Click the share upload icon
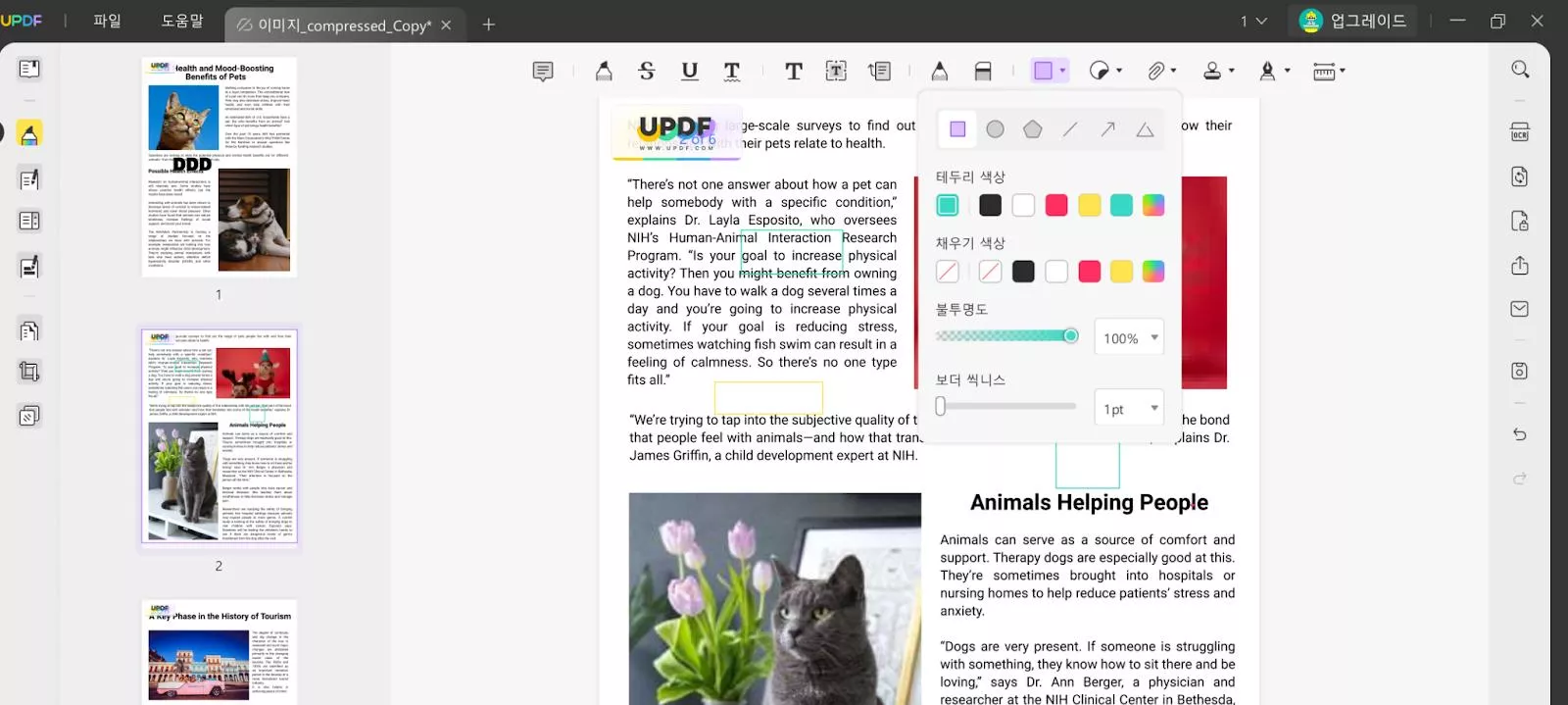 [x=1520, y=265]
